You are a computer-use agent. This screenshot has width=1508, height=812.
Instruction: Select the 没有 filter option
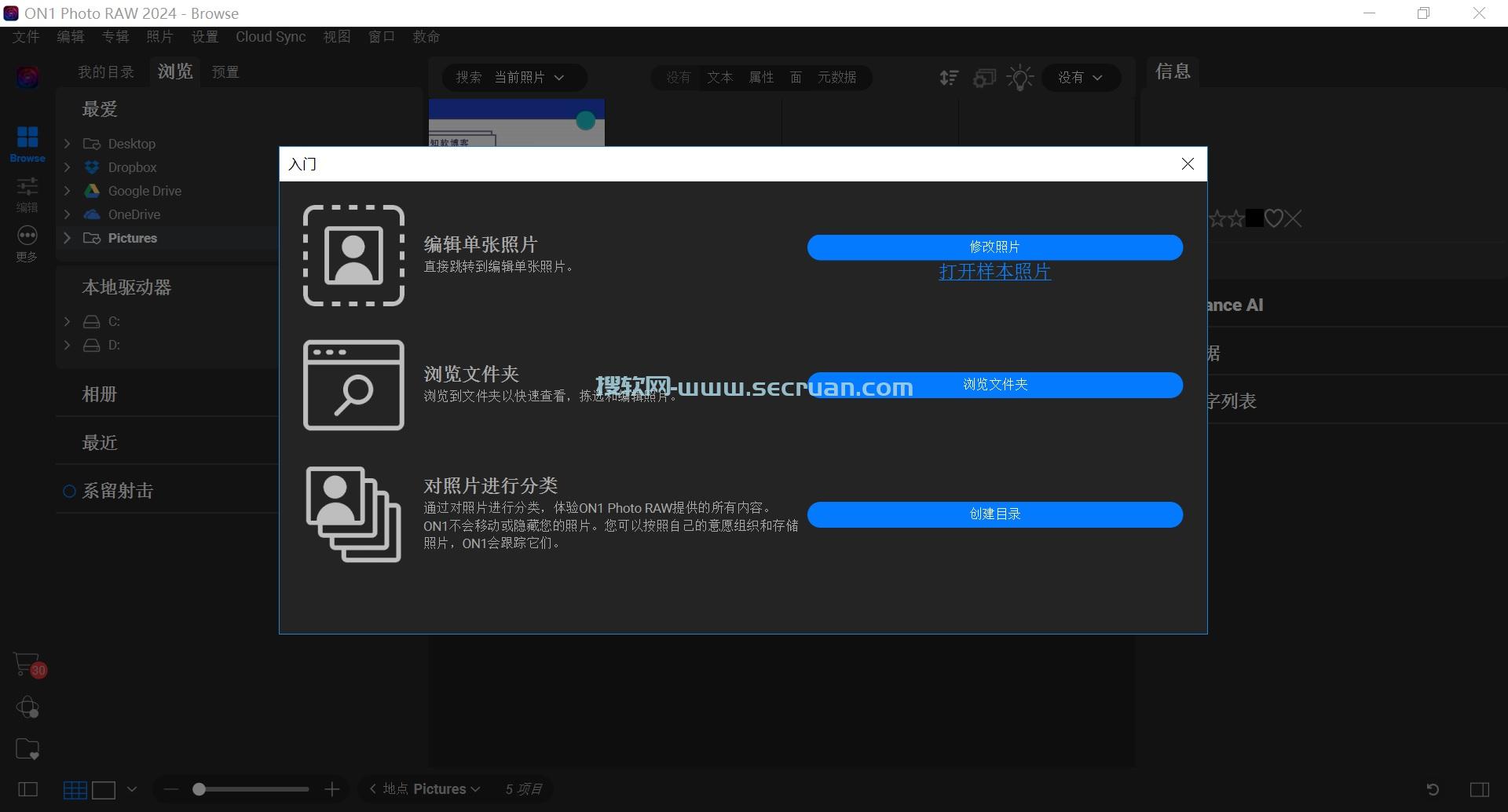(679, 78)
